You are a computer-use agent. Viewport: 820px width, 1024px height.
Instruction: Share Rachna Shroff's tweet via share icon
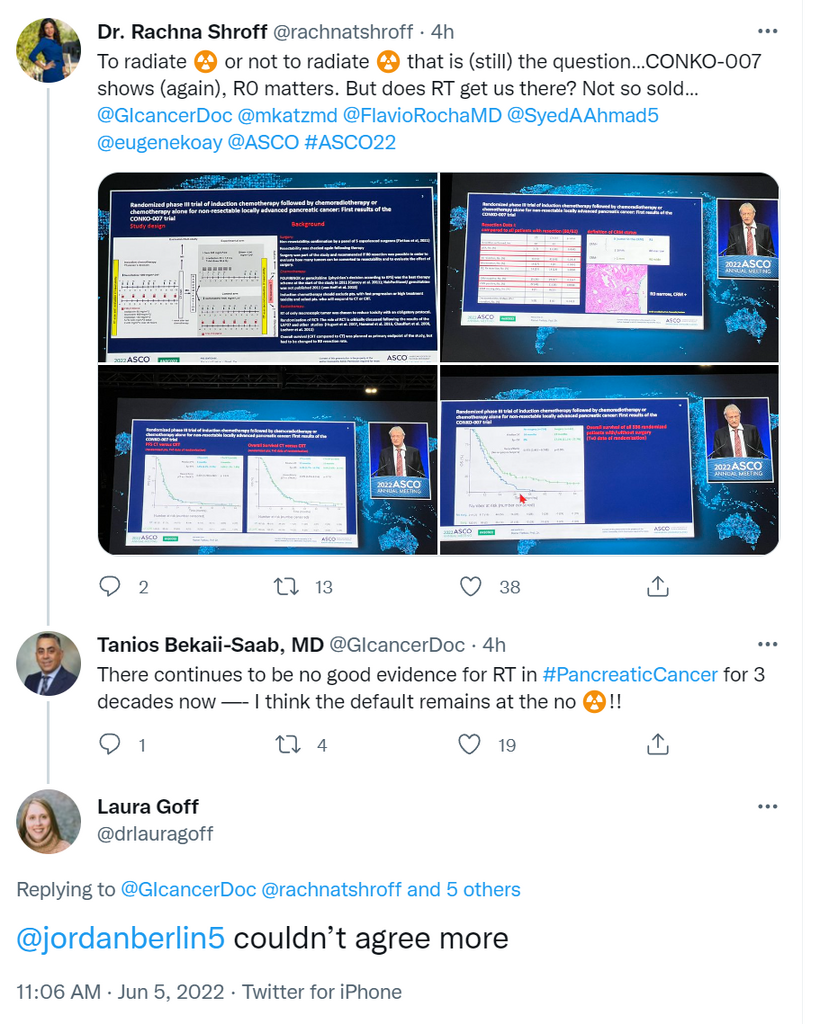click(657, 586)
